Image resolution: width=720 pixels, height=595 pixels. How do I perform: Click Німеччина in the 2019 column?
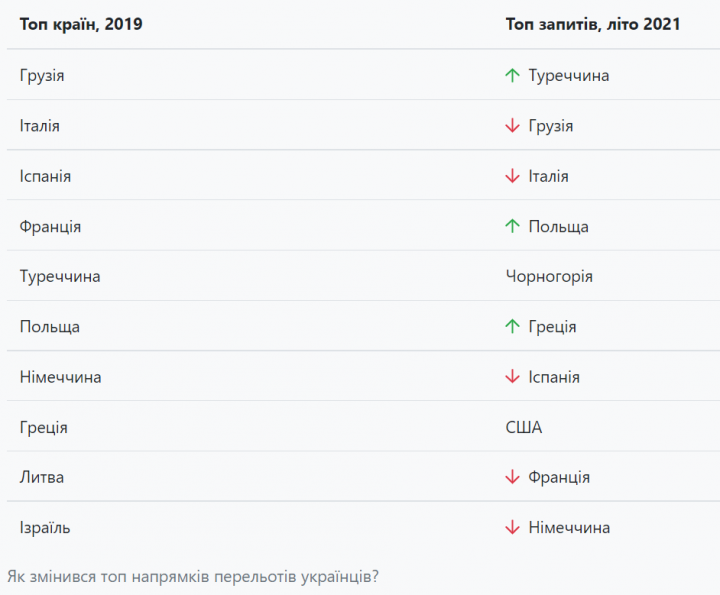point(60,377)
